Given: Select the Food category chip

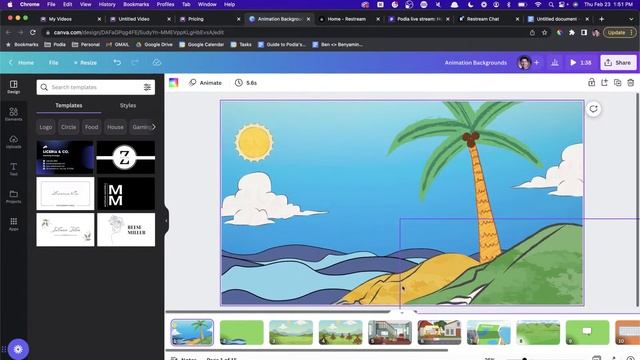Looking at the screenshot, I should click(x=91, y=127).
